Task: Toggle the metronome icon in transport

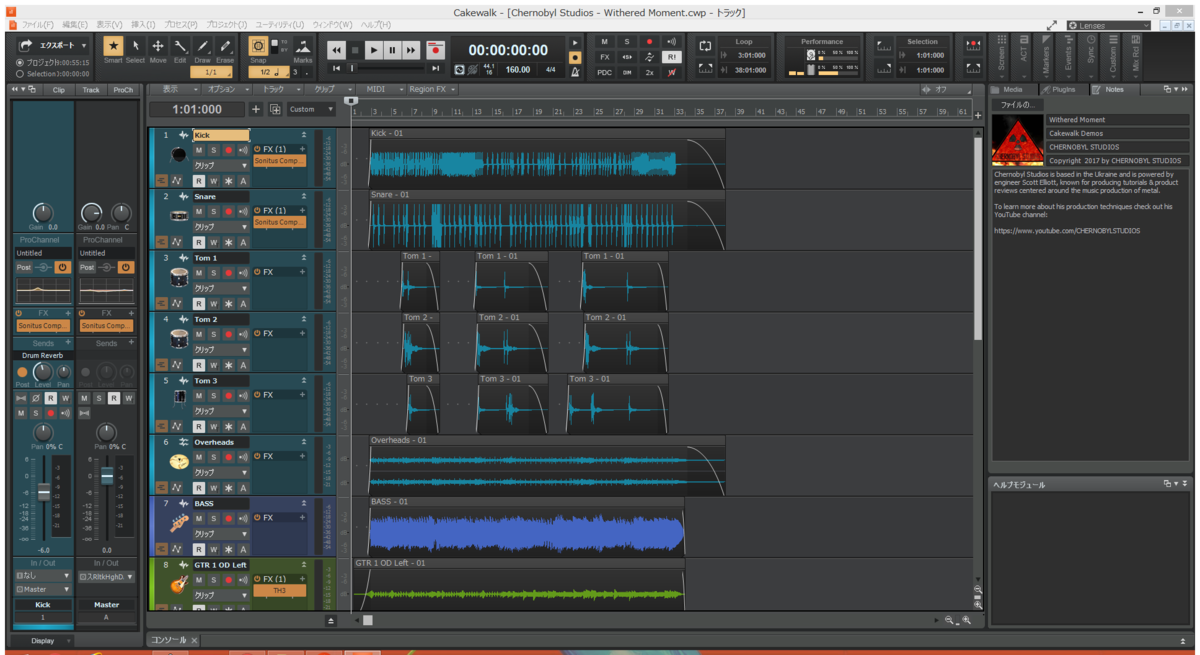Action: (575, 72)
